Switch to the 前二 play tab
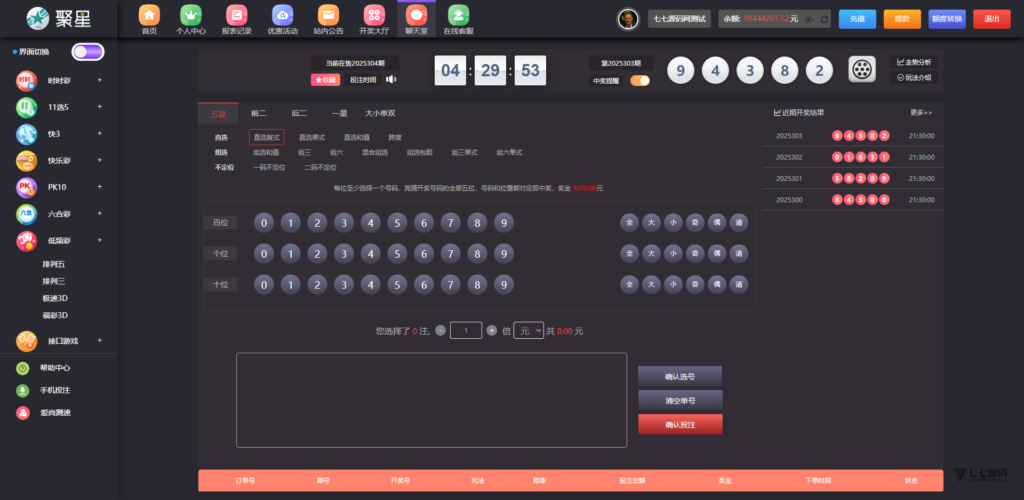 coord(258,113)
